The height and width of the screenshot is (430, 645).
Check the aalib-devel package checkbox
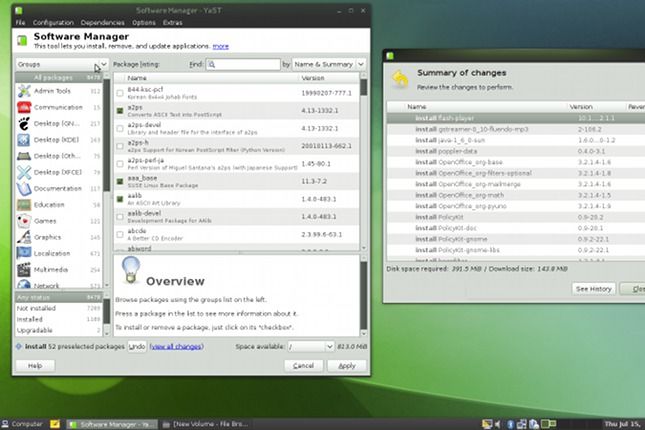click(x=120, y=217)
